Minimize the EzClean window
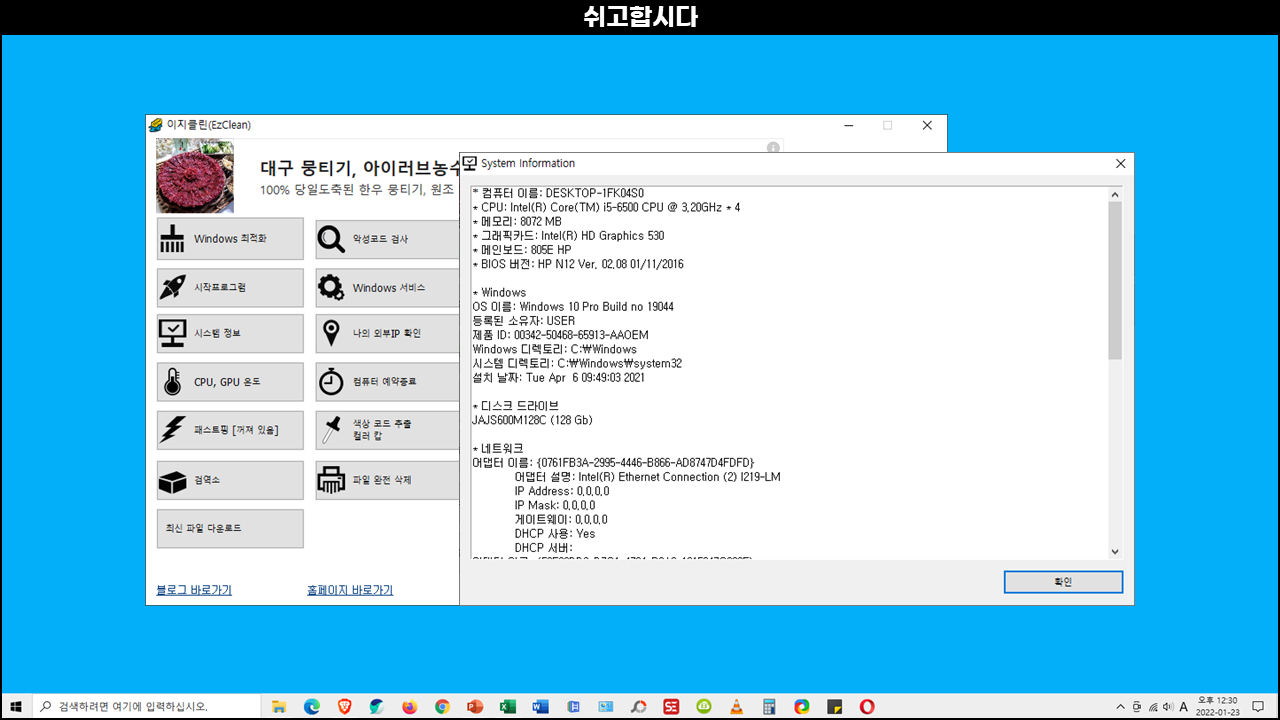 (848, 125)
